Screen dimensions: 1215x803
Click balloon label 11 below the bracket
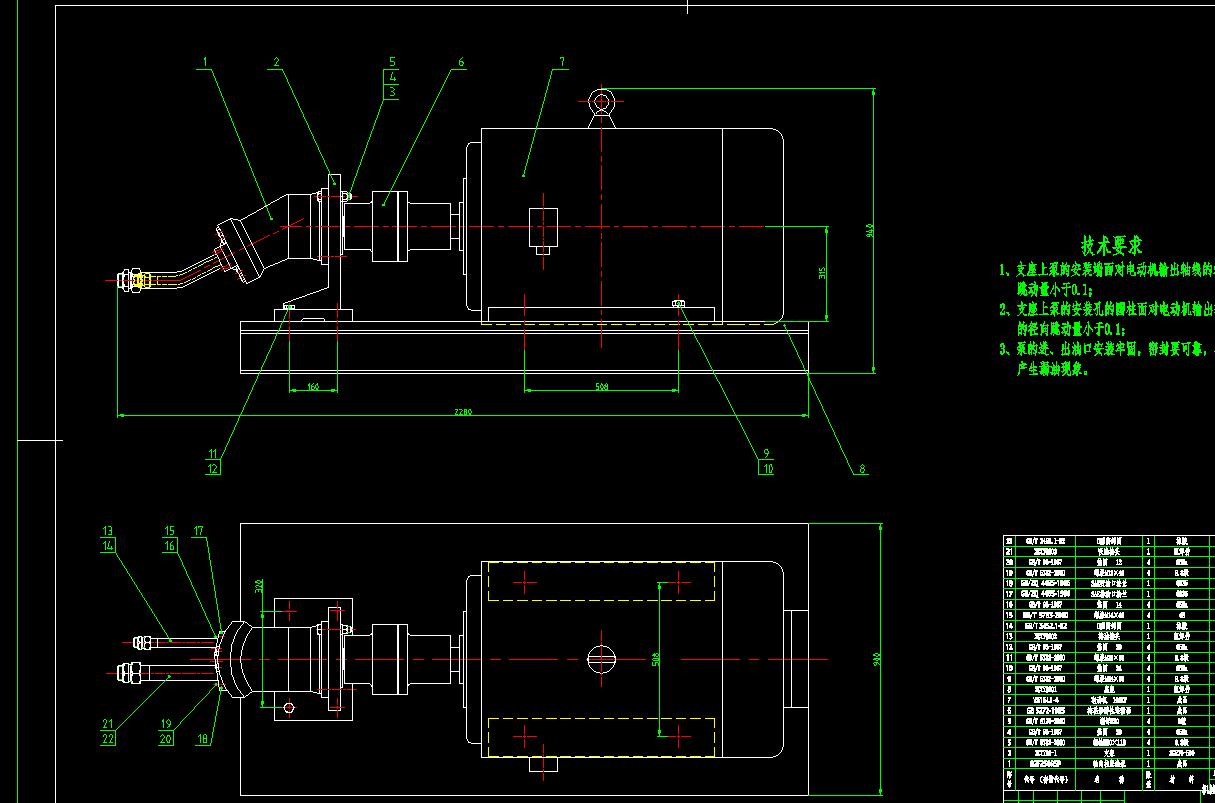212,452
